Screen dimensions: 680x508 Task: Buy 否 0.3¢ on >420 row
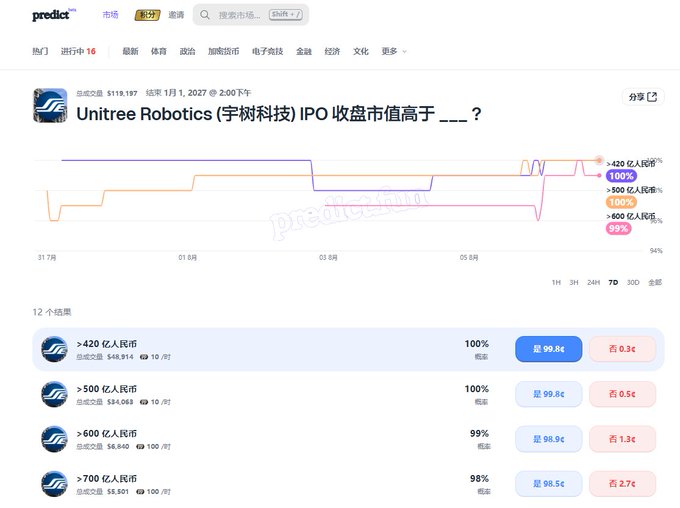pyautogui.click(x=622, y=349)
